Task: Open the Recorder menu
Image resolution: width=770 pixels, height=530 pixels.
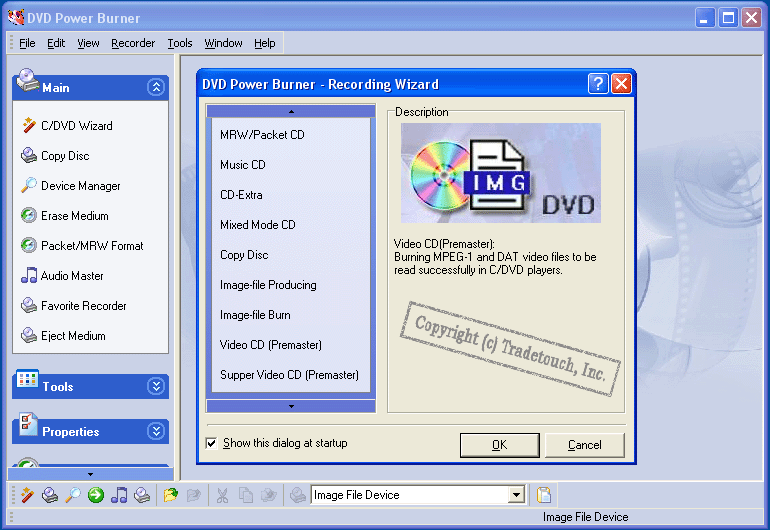Action: click(x=133, y=43)
